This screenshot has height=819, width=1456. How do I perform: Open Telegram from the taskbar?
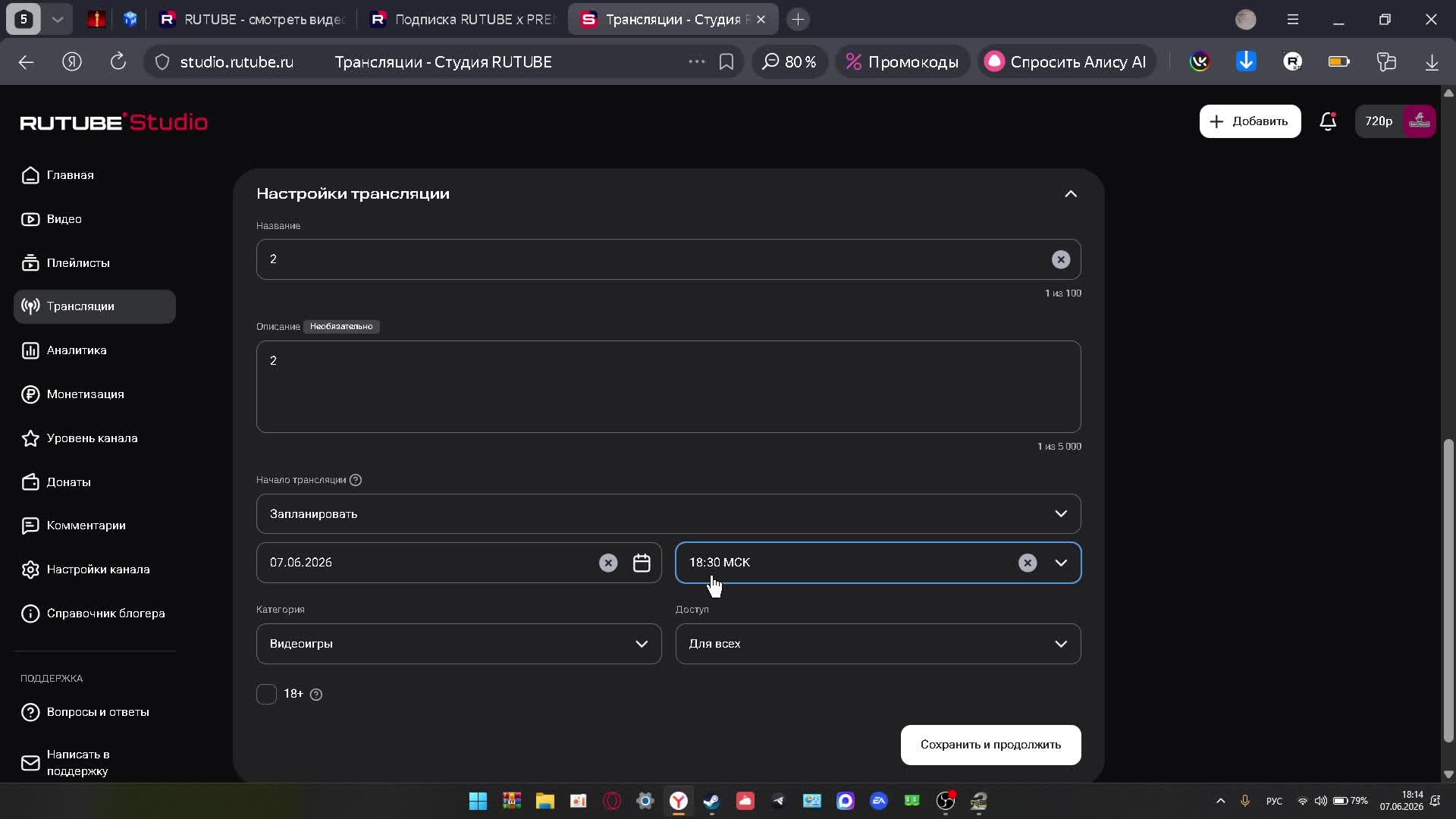coord(778,801)
